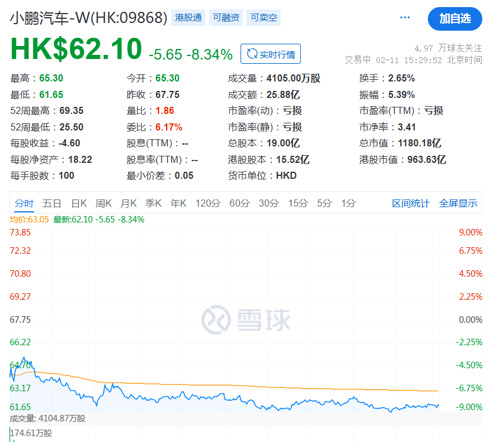The image size is (500, 442).
Task: Click the 市盈率(TTM) 亏损 value
Action: (433, 111)
